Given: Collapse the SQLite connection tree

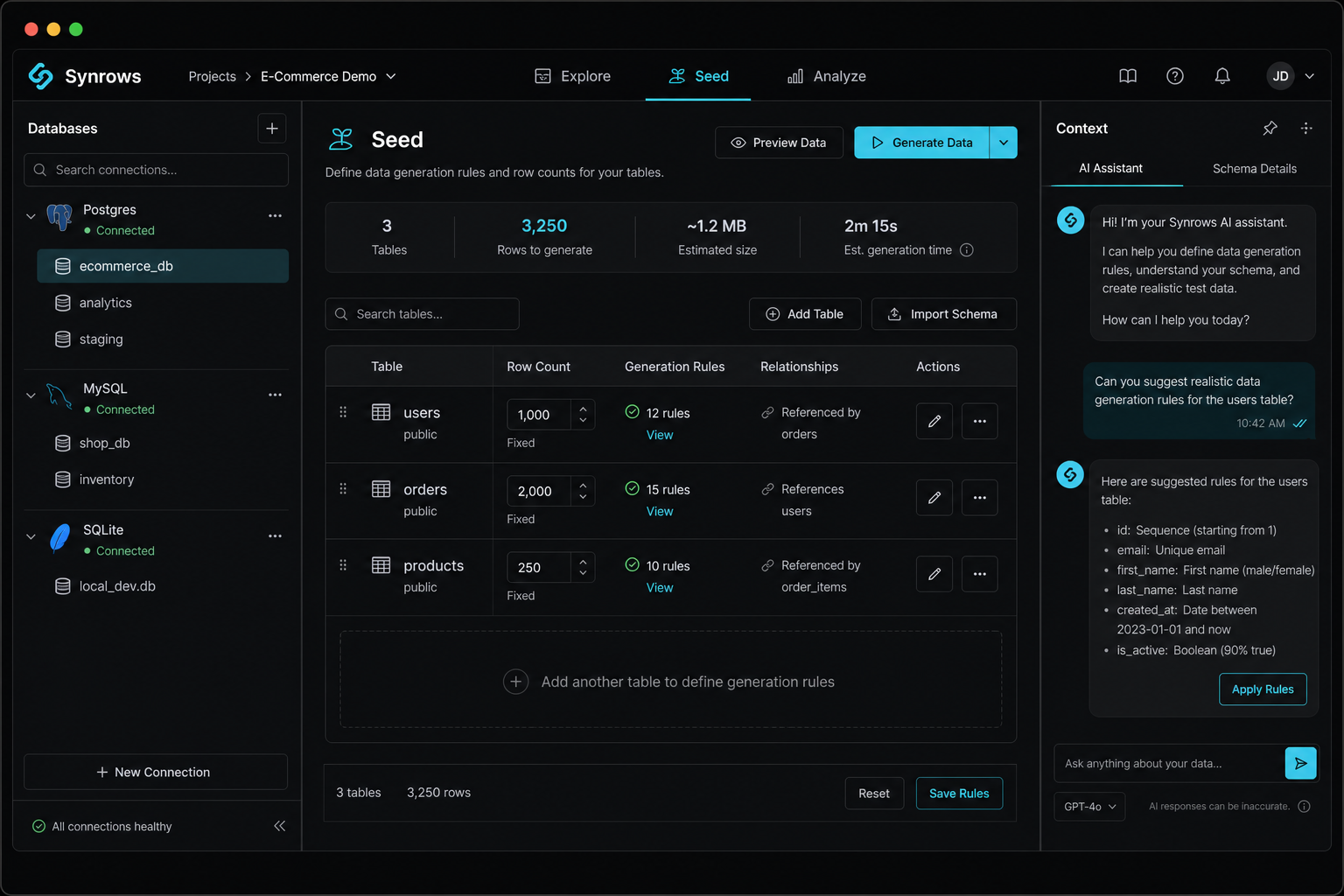Looking at the screenshot, I should 31,536.
